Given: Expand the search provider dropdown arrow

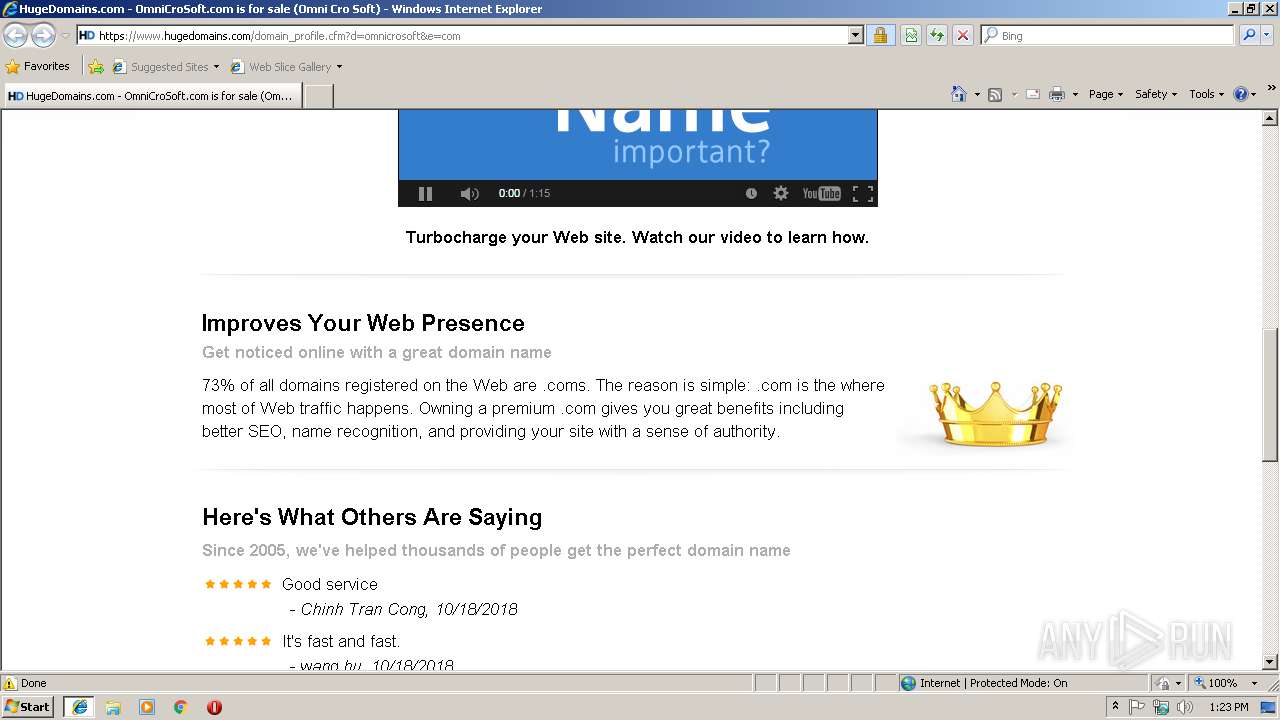Looking at the screenshot, I should (1268, 35).
